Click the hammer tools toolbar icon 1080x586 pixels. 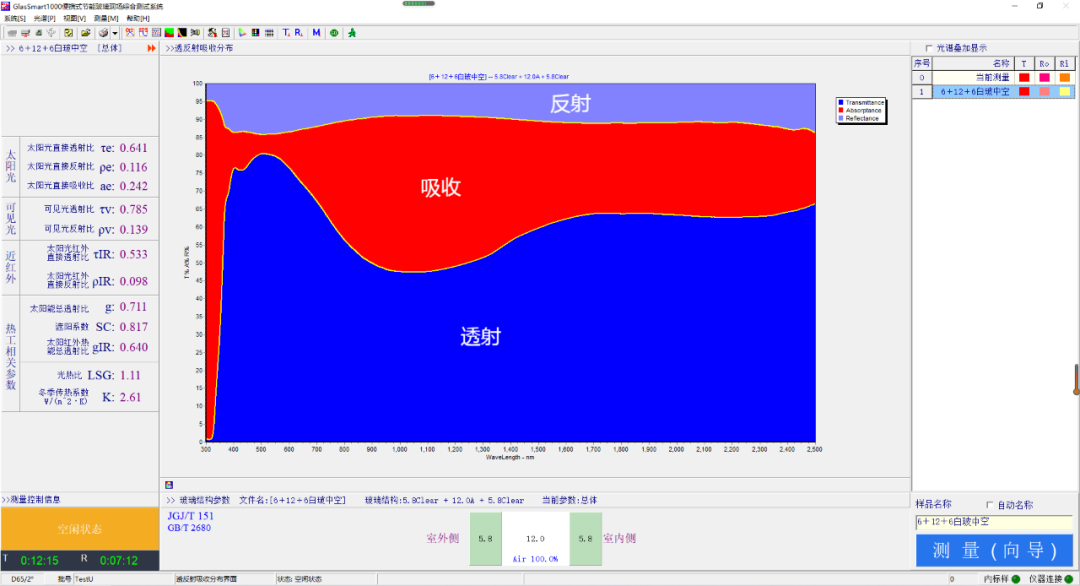(x=212, y=32)
